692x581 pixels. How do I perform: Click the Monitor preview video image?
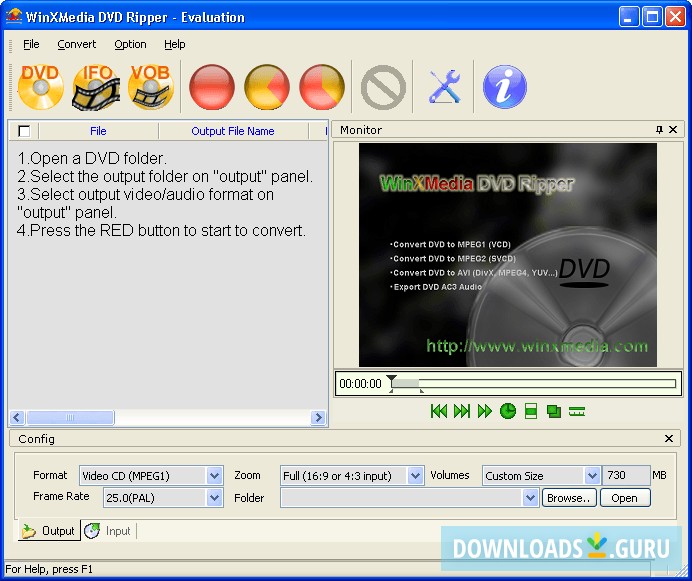pyautogui.click(x=508, y=255)
